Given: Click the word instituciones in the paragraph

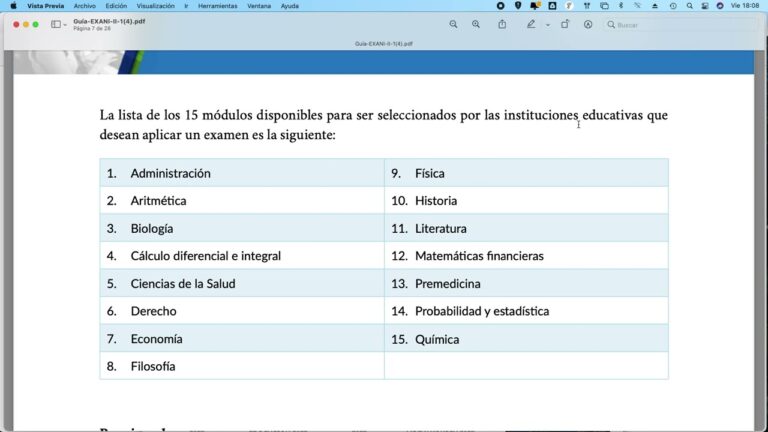Looking at the screenshot, I should pos(541,115).
